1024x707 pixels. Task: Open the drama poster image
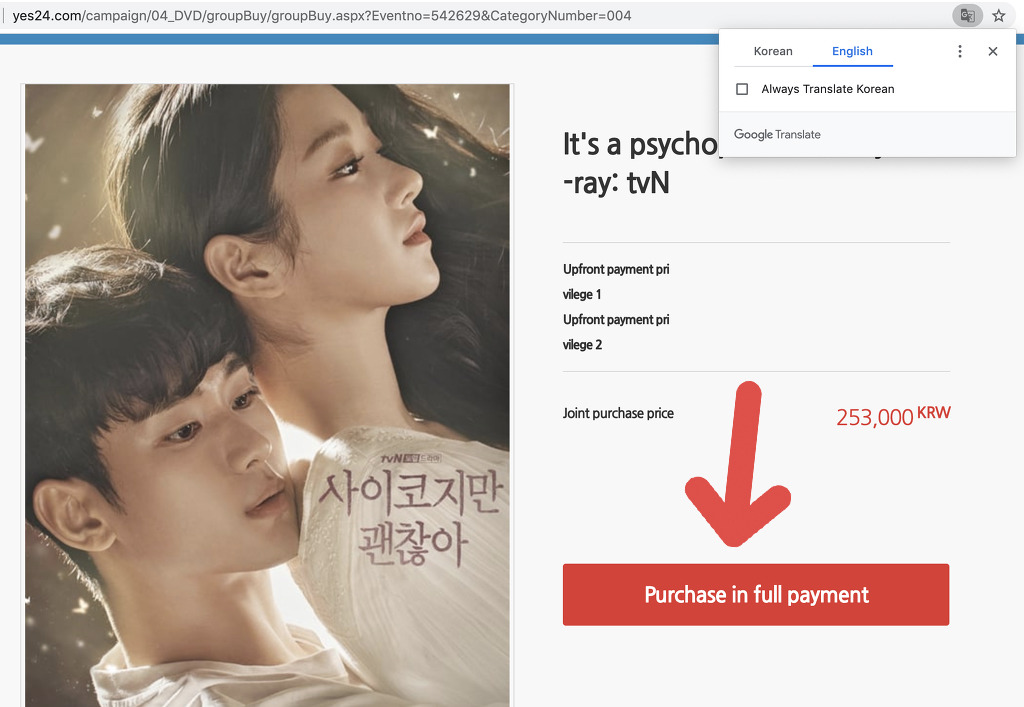tap(267, 395)
